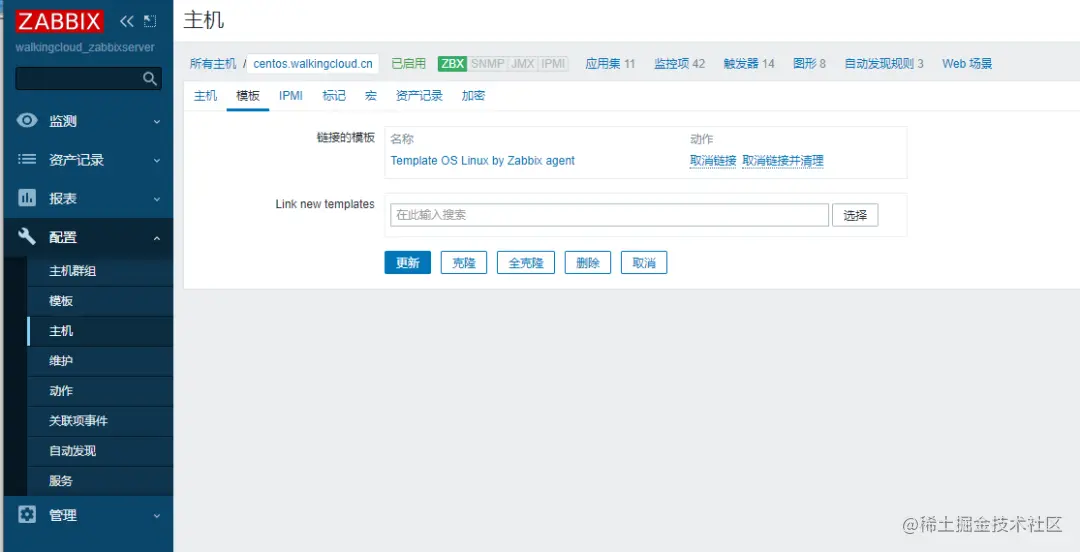1080x552 pixels.
Task: Click the walkingcloud_zabbixserver server name
Action: coord(85,48)
